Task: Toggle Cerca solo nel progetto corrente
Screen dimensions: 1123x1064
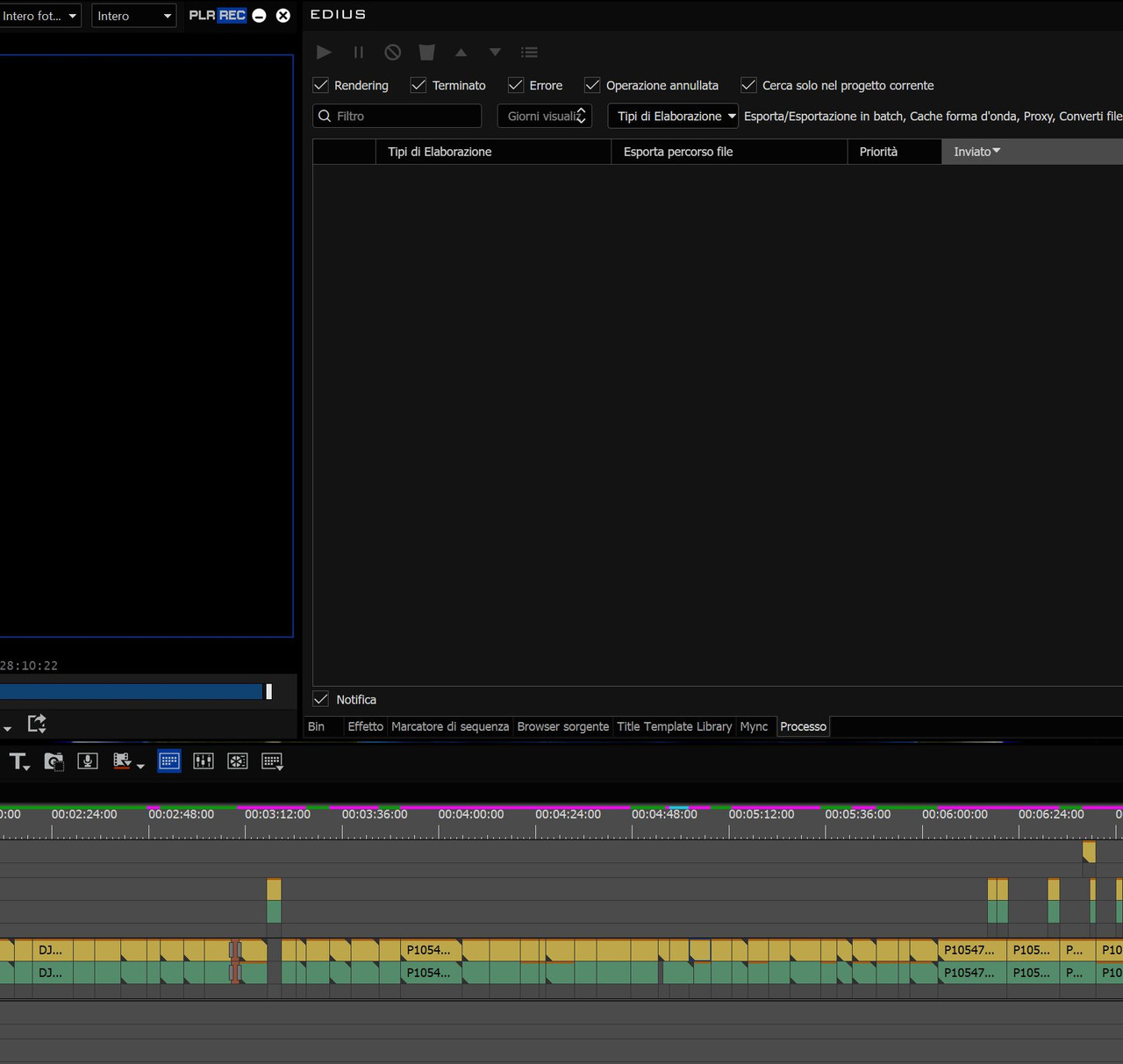Action: [x=748, y=85]
